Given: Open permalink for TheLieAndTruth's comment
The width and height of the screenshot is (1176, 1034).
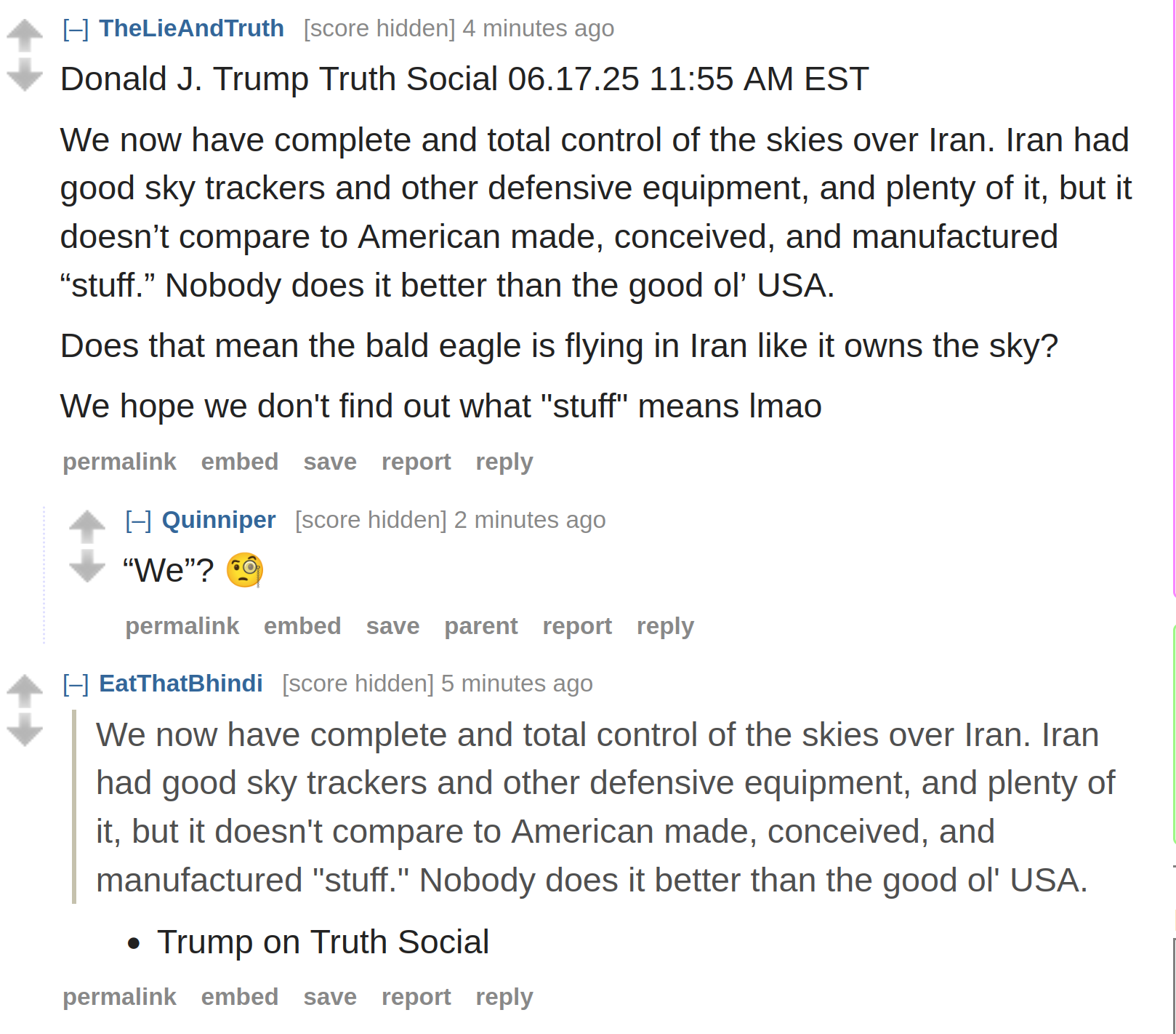Looking at the screenshot, I should pos(119,462).
